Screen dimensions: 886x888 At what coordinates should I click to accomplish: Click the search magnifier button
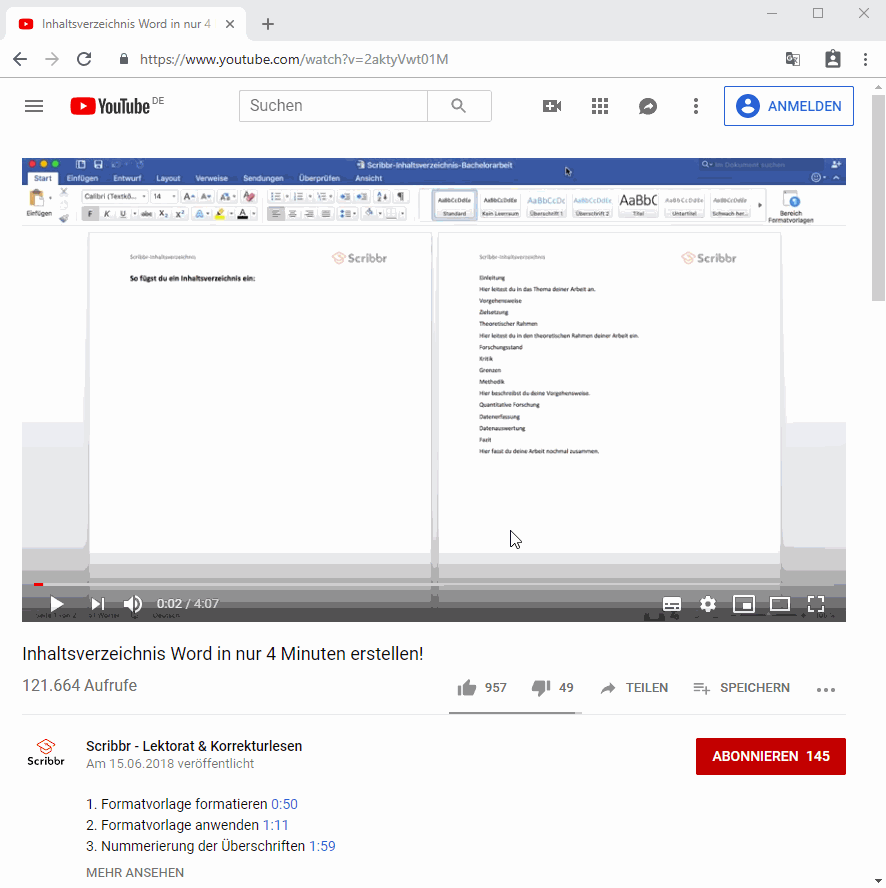coord(459,106)
